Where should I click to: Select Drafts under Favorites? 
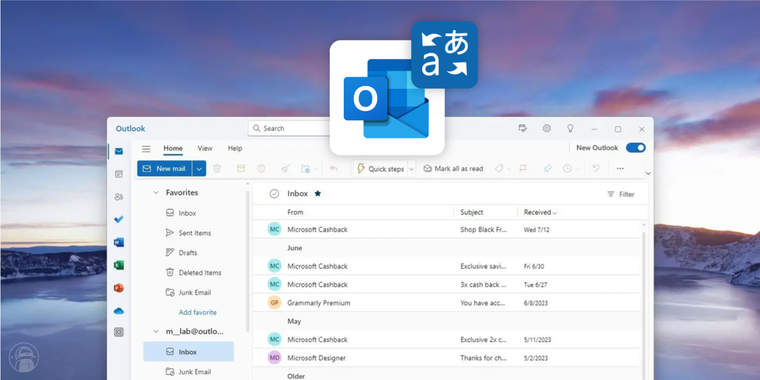tap(188, 253)
